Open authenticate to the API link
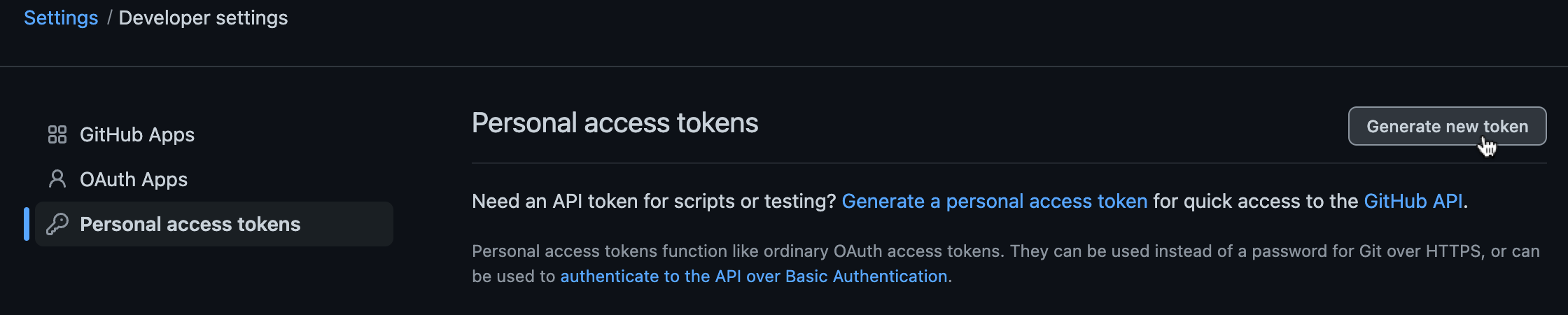 tap(754, 276)
